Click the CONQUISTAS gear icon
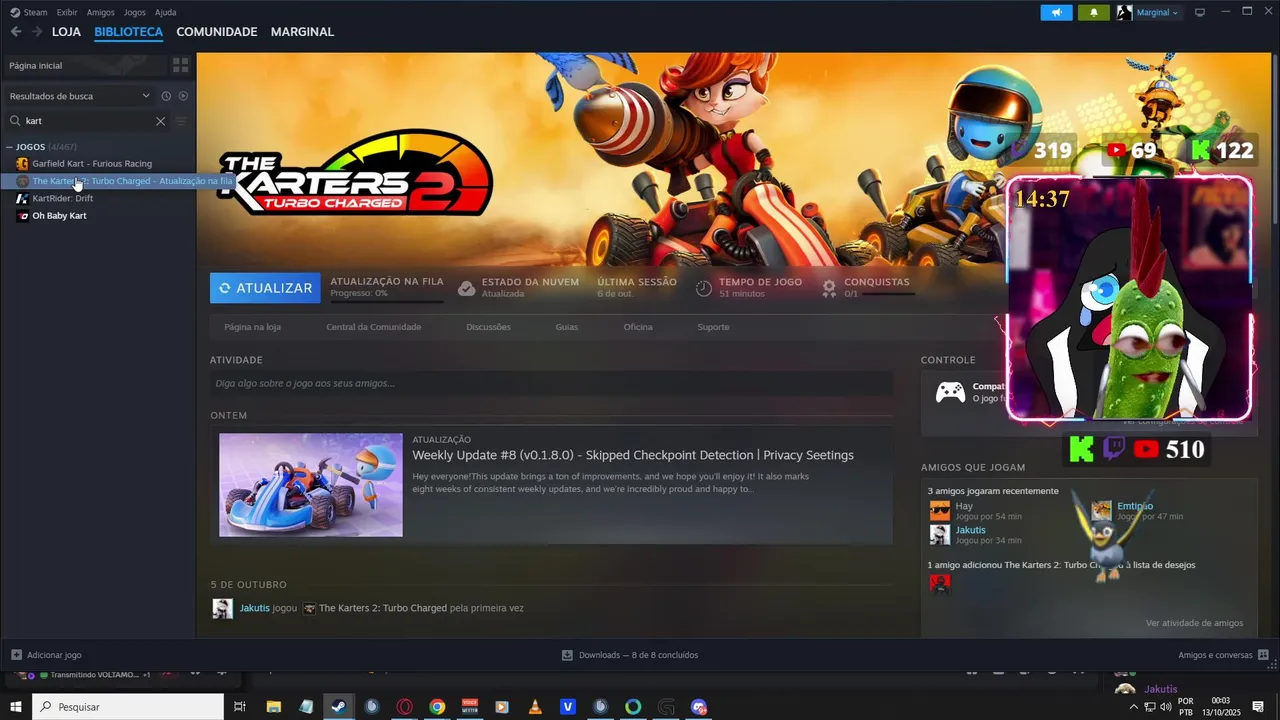 click(x=829, y=288)
